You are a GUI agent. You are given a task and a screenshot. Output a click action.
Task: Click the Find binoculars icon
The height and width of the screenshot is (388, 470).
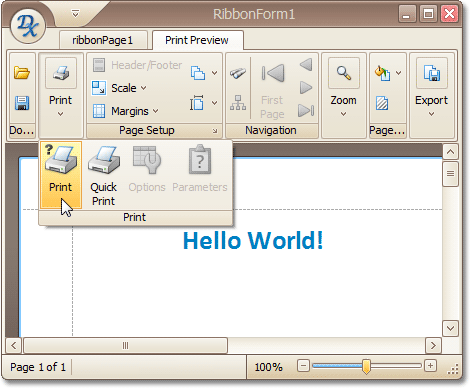(238, 73)
